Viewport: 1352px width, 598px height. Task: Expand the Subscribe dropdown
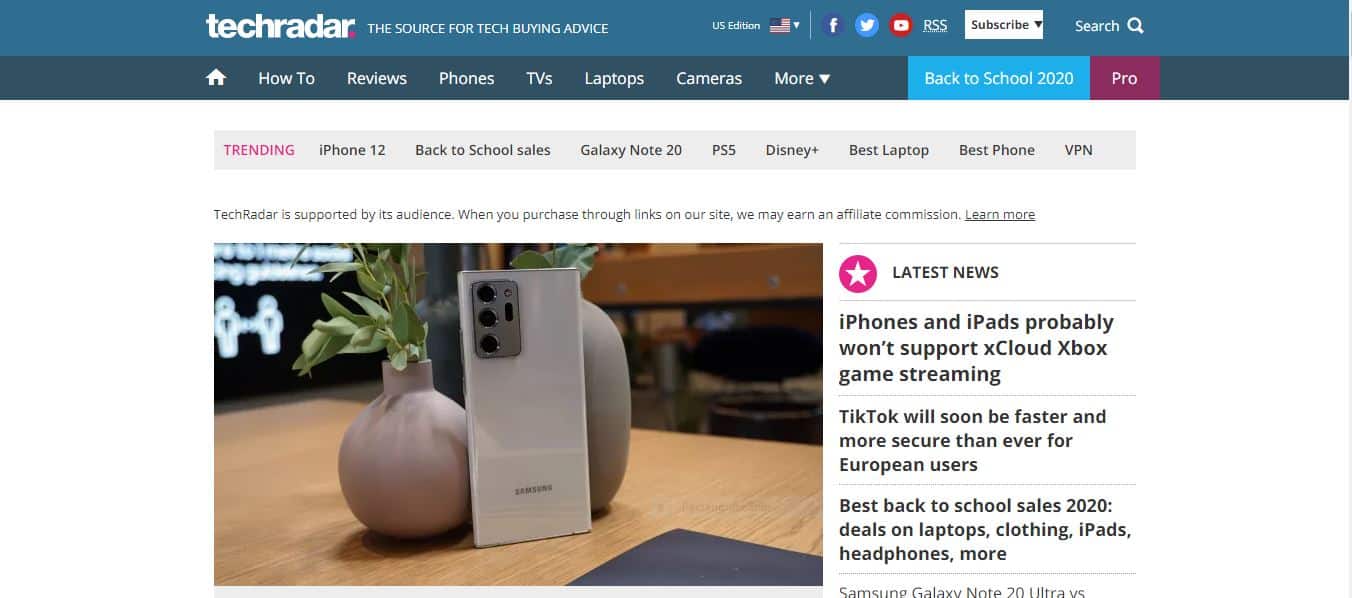1004,25
